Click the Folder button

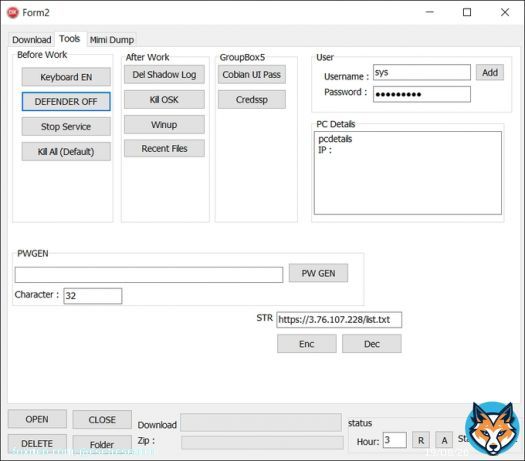click(102, 445)
